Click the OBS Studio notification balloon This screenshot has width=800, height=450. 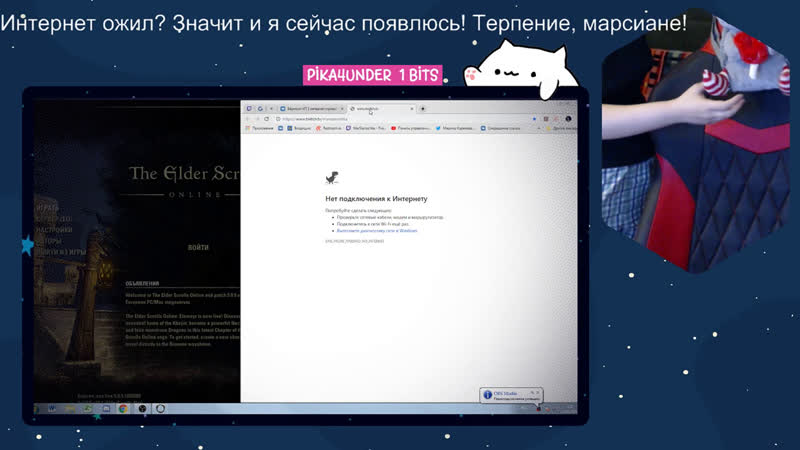click(511, 395)
